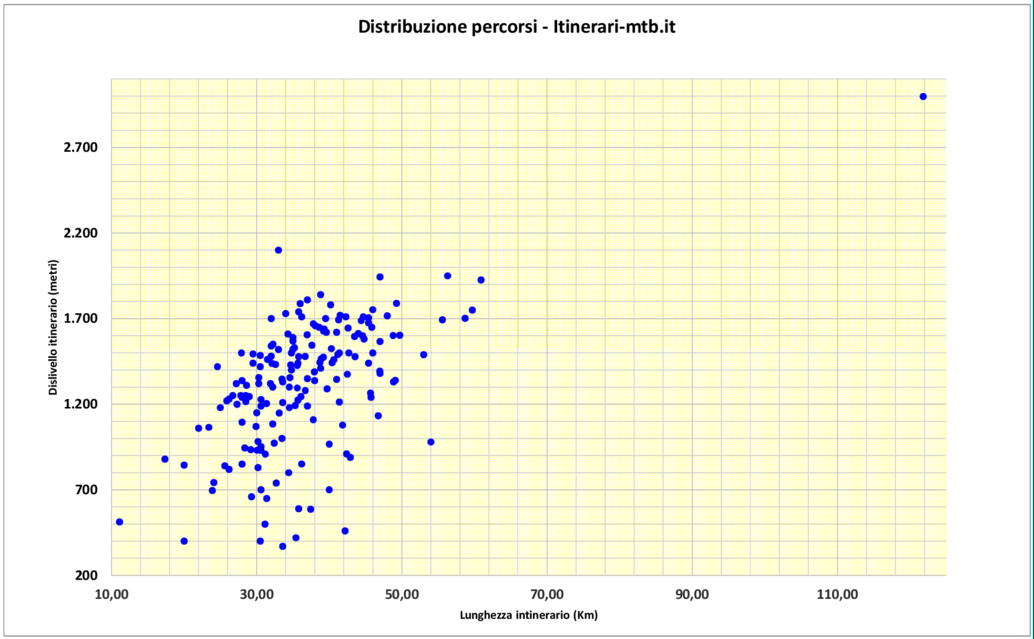Select the 1.200 vertical axis label

80,404
